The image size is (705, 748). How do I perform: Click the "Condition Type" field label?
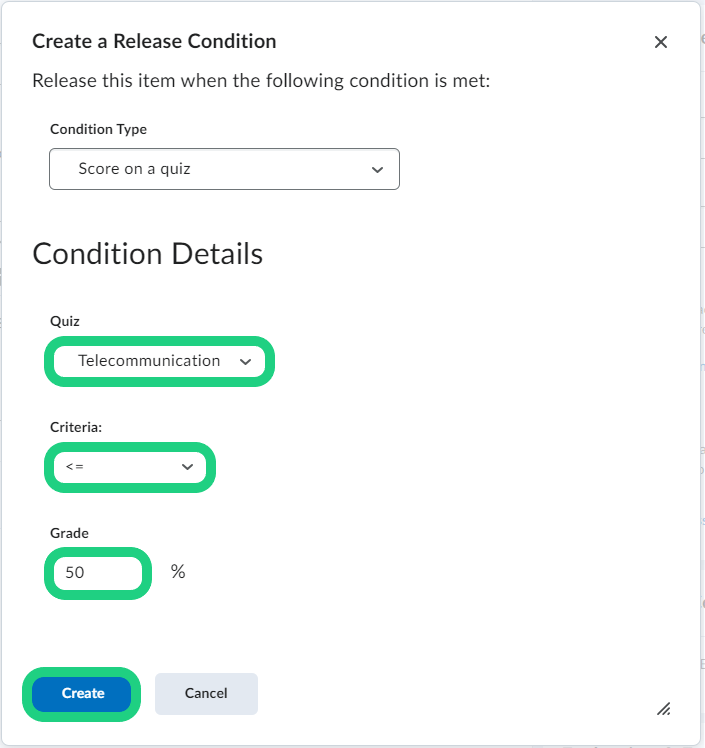98,129
